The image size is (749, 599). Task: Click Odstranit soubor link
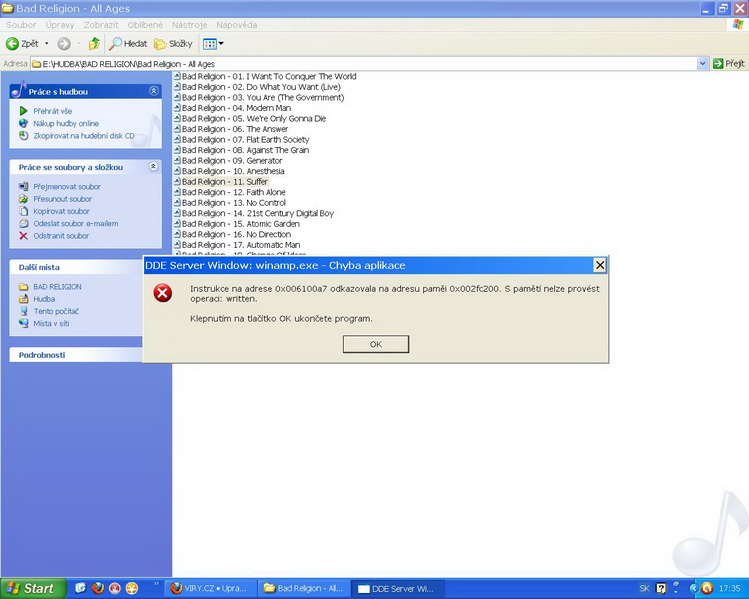[x=61, y=236]
